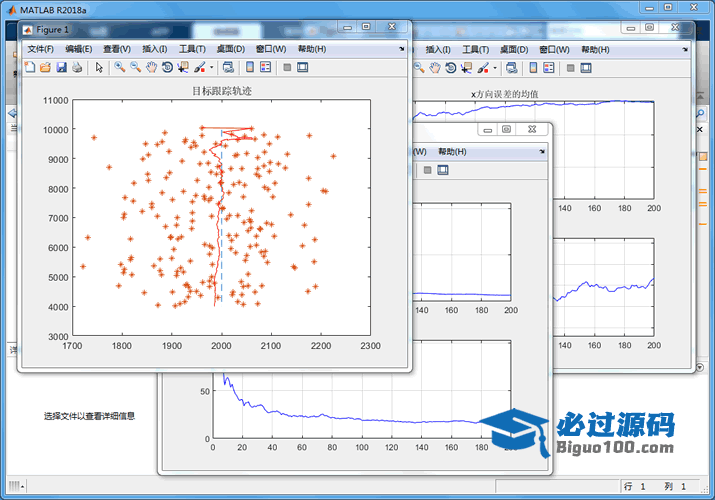Image resolution: width=715 pixels, height=500 pixels.
Task: Save Figure 1 using the floppy disk icon
Action: pos(61,67)
